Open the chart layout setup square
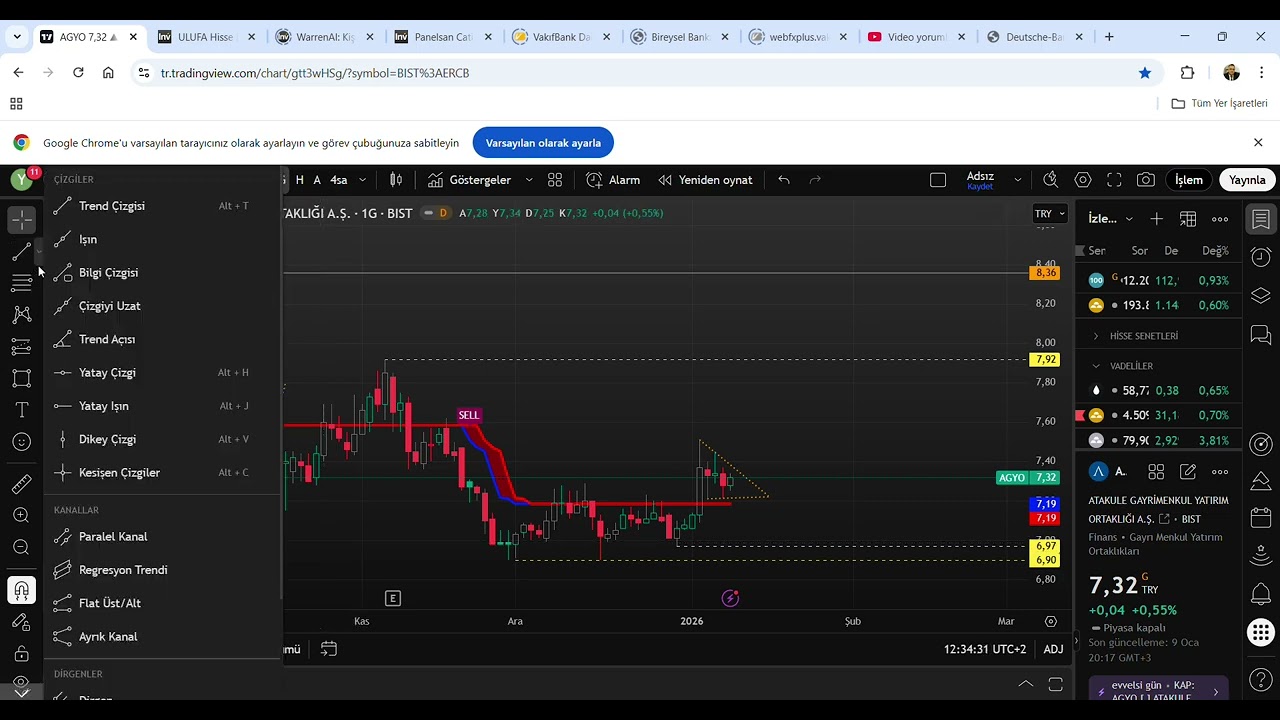This screenshot has width=1280, height=720. tap(938, 180)
